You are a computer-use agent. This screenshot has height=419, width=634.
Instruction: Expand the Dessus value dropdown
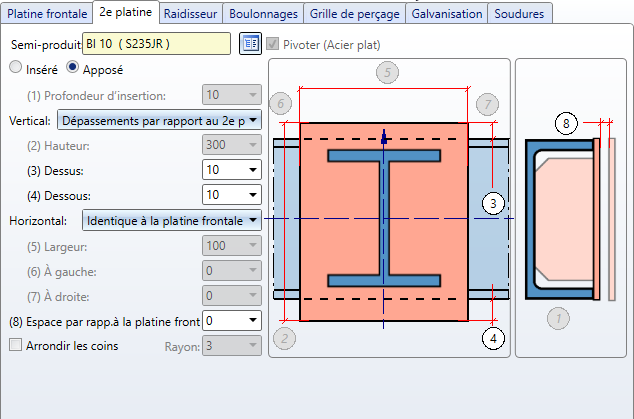(x=252, y=170)
